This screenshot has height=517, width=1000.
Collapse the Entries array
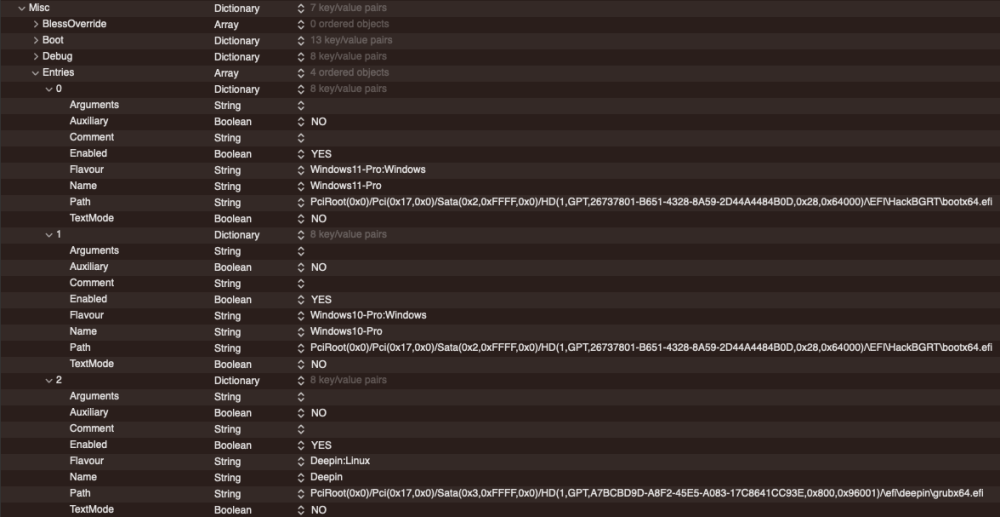(36, 73)
